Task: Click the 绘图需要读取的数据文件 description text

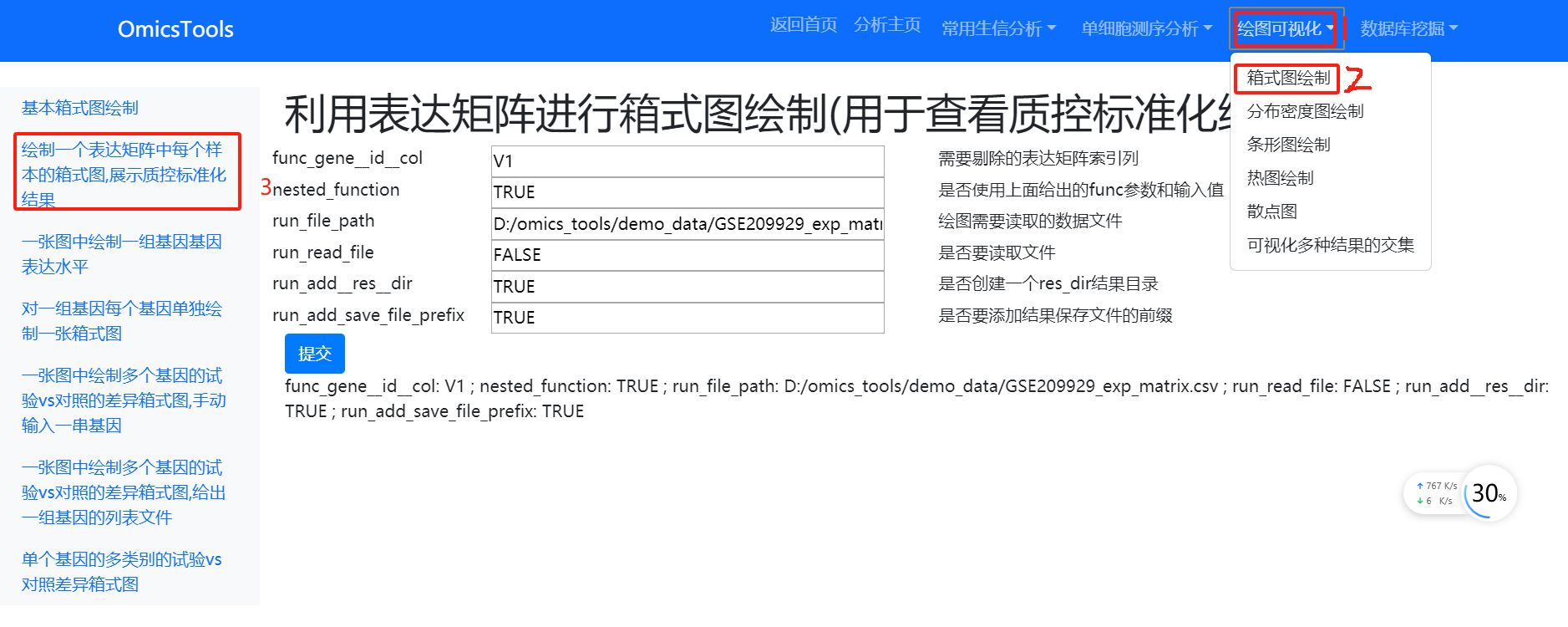Action: [x=1030, y=221]
